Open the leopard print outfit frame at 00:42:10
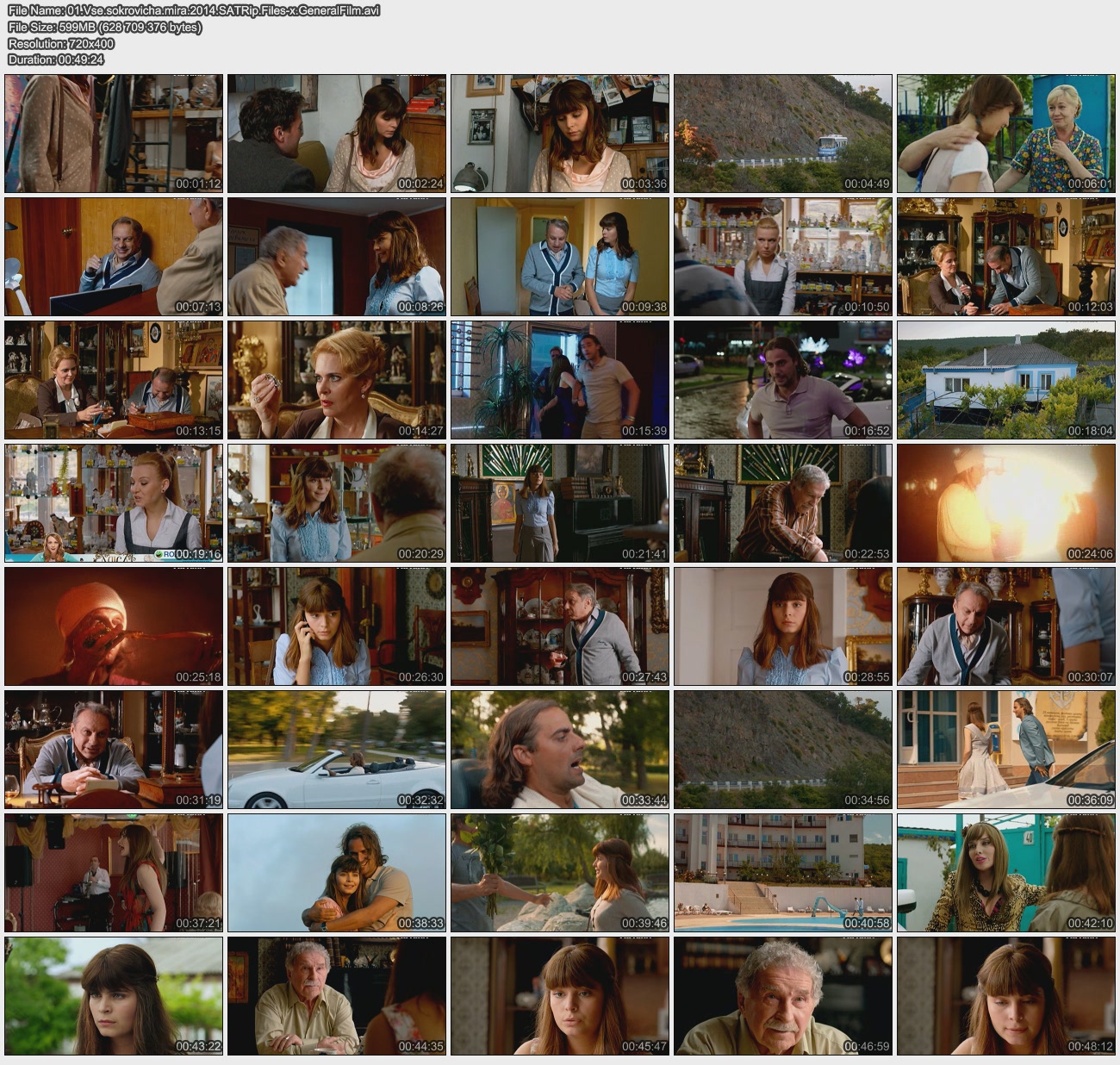This screenshot has height=1065, width=1120. [x=1005, y=873]
